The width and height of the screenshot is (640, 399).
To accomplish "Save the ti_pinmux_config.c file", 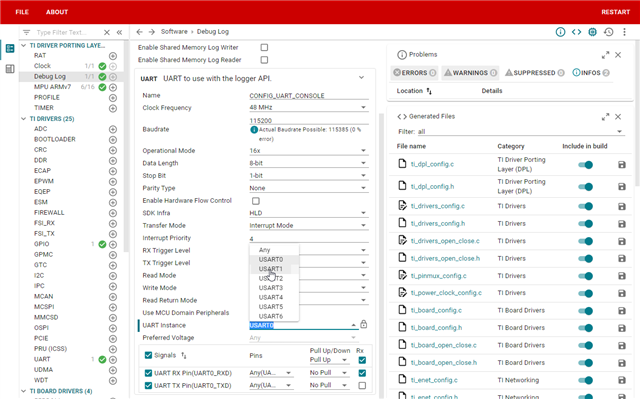I will (x=622, y=276).
